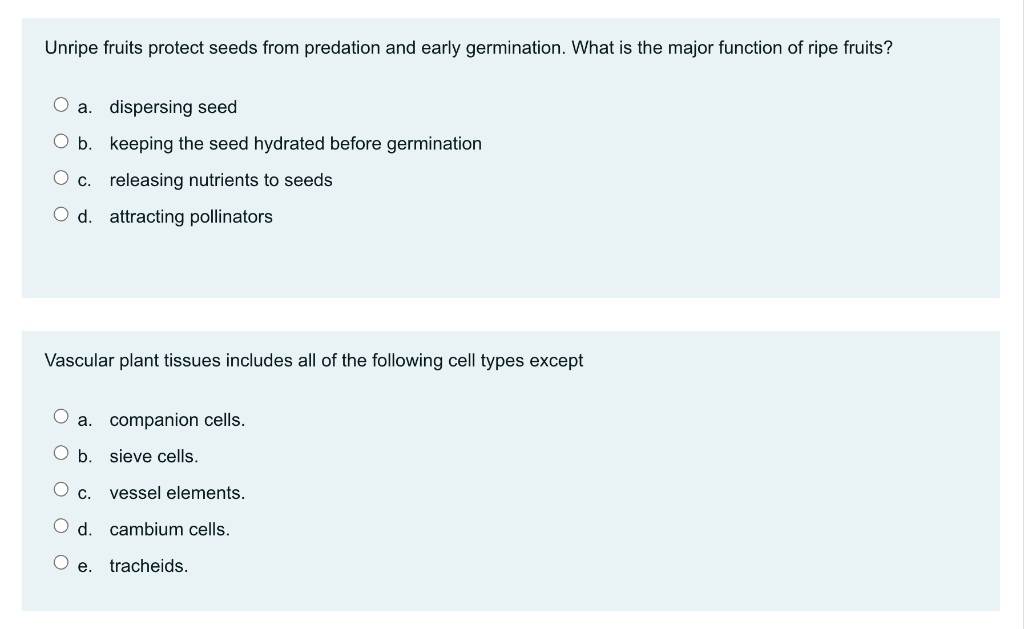The width and height of the screenshot is (1024, 629).
Task: Choose radio for 'keeping the seed hydrated' option
Action: (62, 143)
